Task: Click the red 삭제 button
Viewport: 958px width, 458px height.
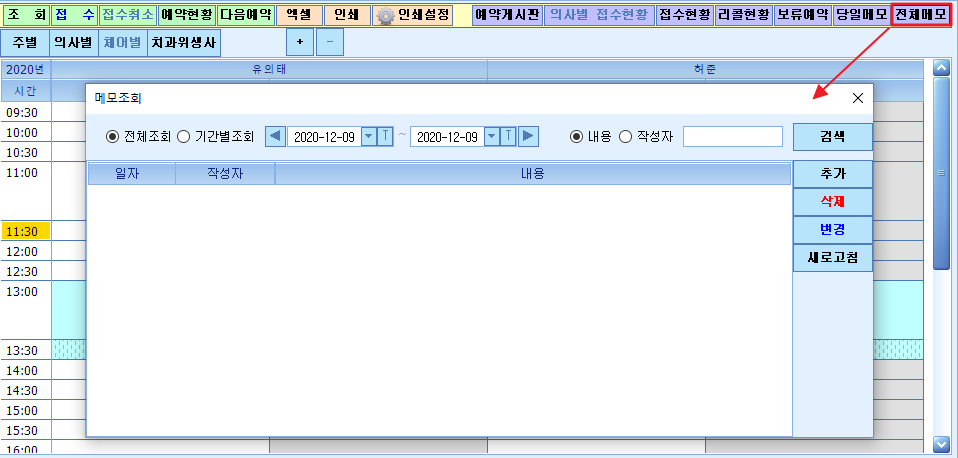Action: pos(833,202)
